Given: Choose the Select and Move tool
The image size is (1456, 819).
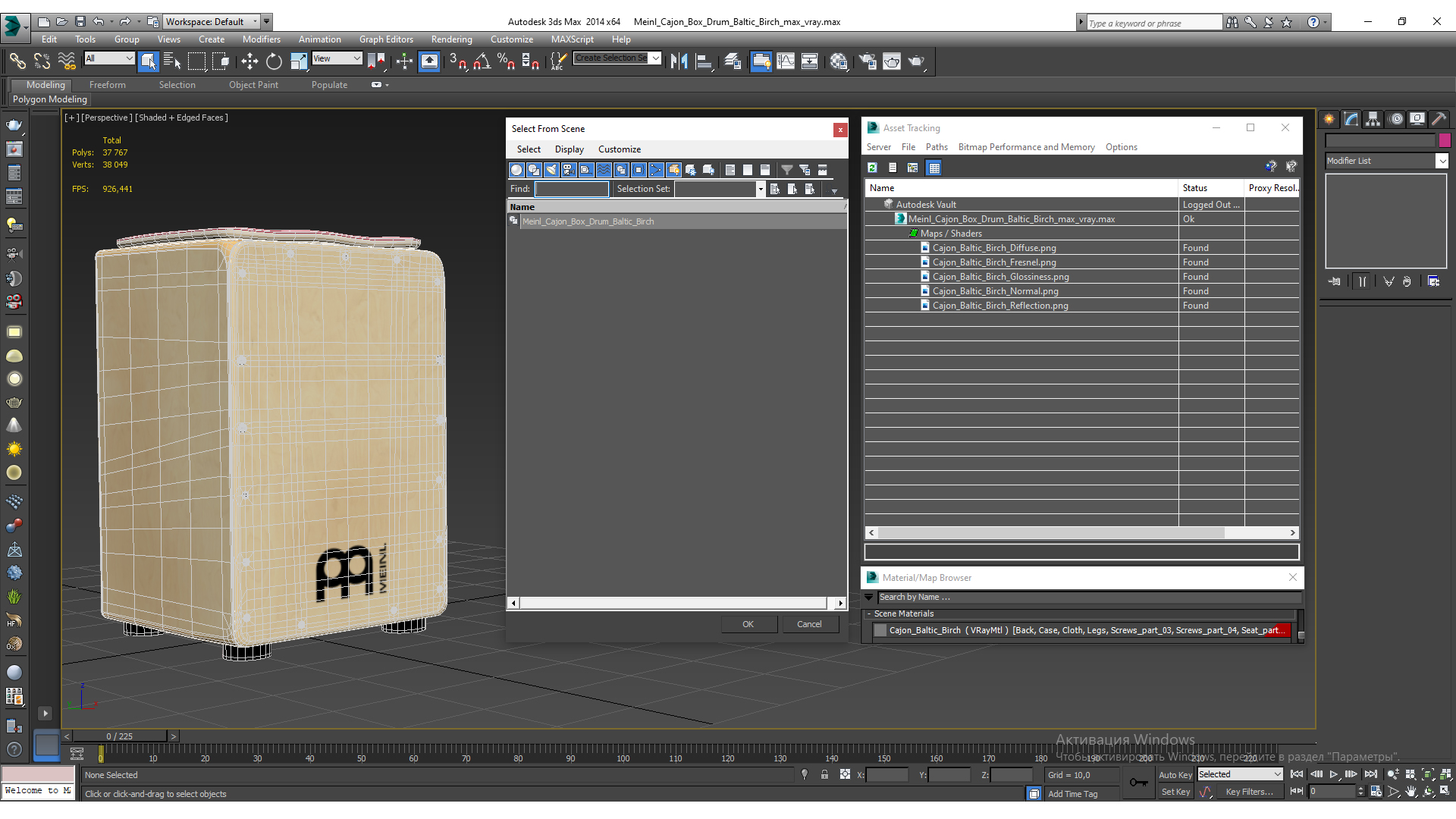Looking at the screenshot, I should pos(249,61).
